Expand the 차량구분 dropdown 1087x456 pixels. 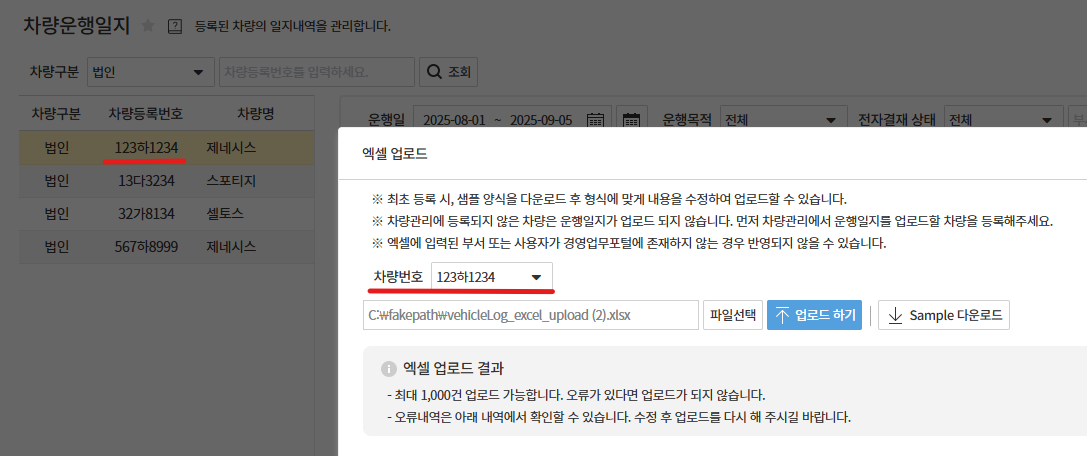(147, 72)
